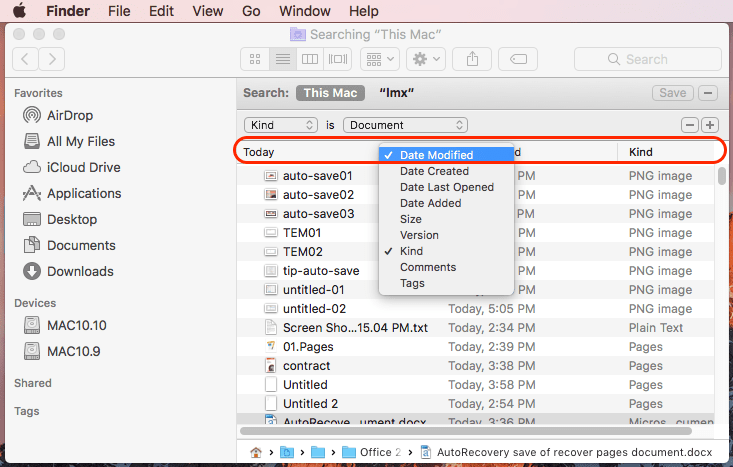Switch to list view

pos(282,59)
